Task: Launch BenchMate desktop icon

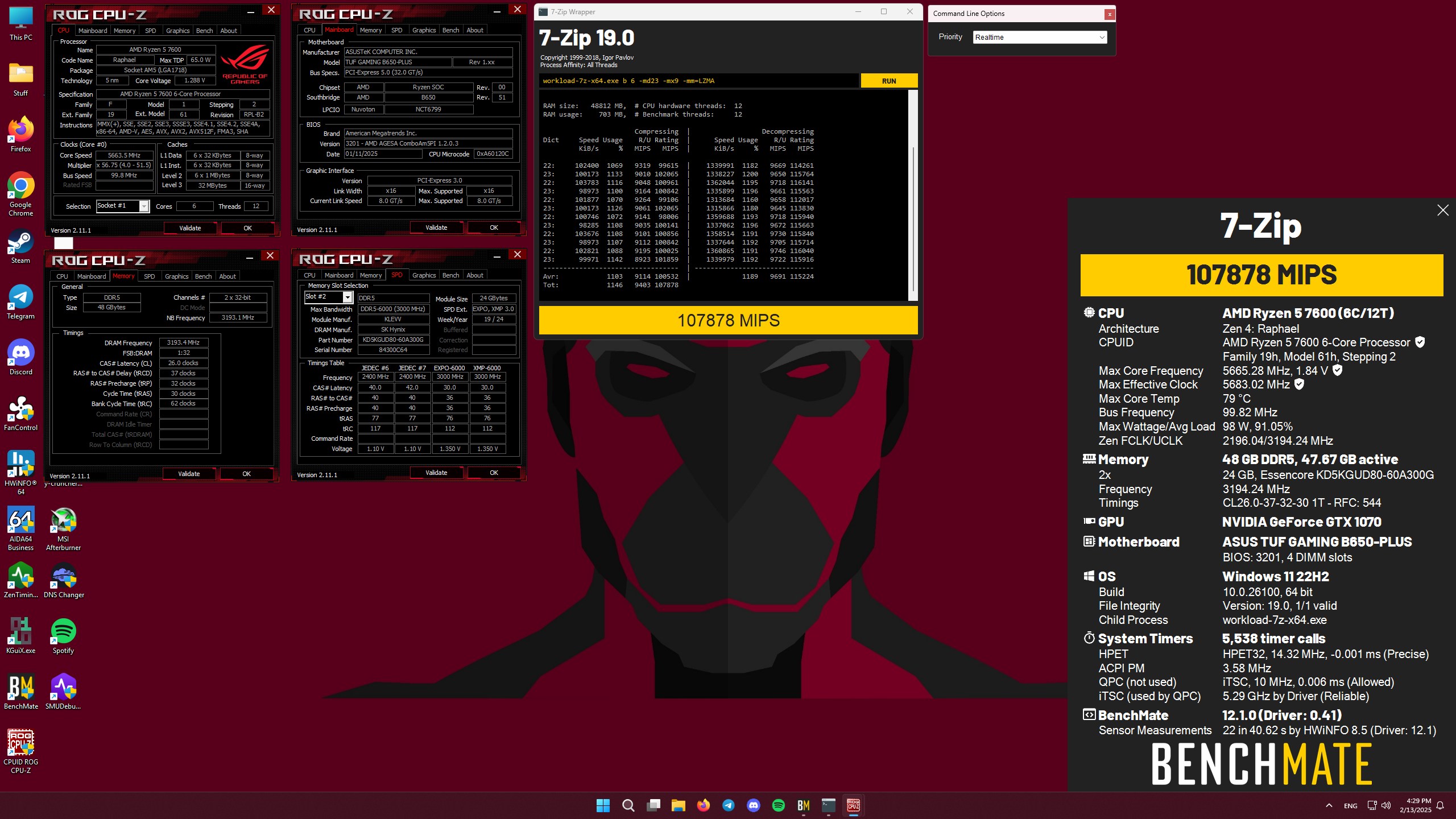Action: [x=21, y=692]
